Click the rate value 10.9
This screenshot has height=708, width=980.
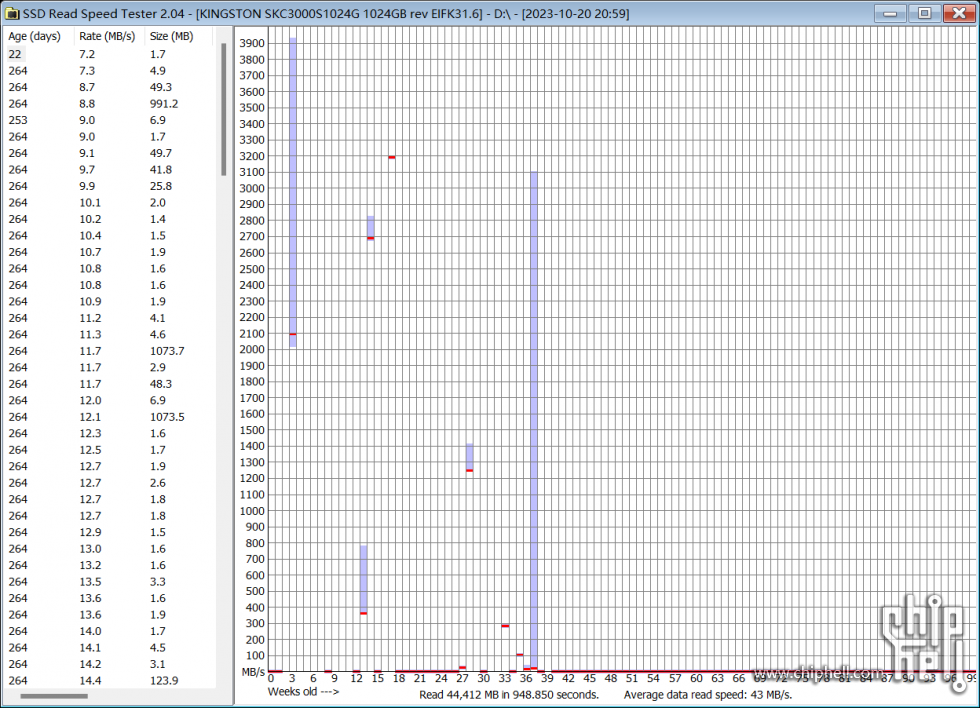coord(90,301)
